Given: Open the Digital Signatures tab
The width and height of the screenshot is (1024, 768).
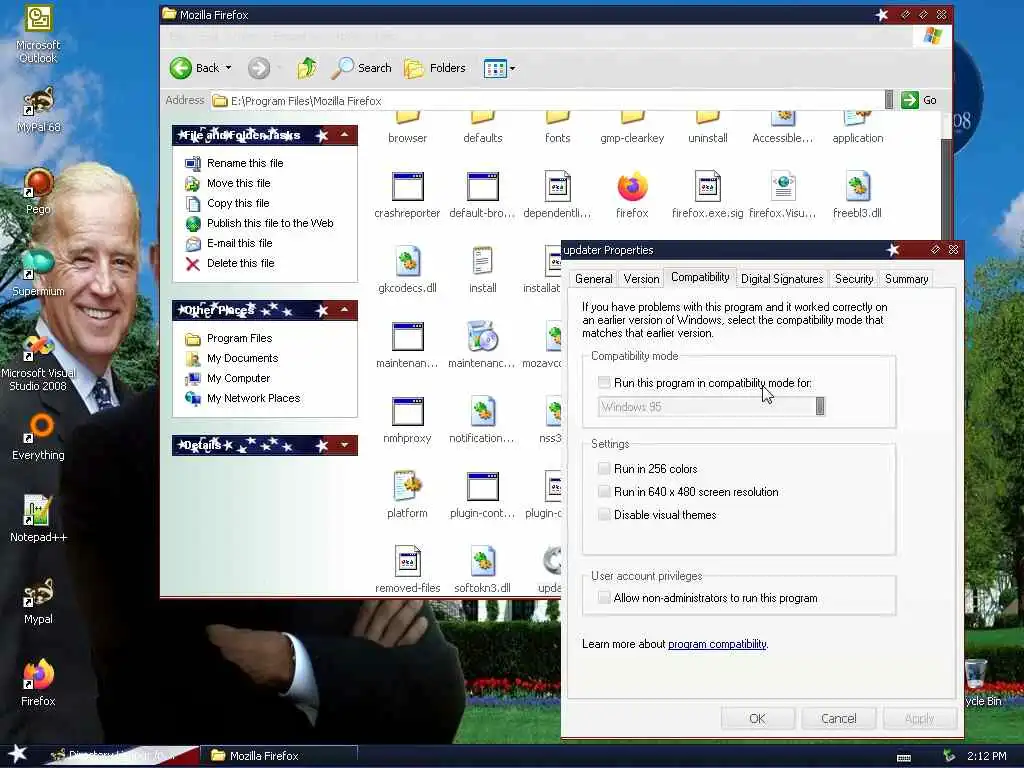Looking at the screenshot, I should 782,279.
